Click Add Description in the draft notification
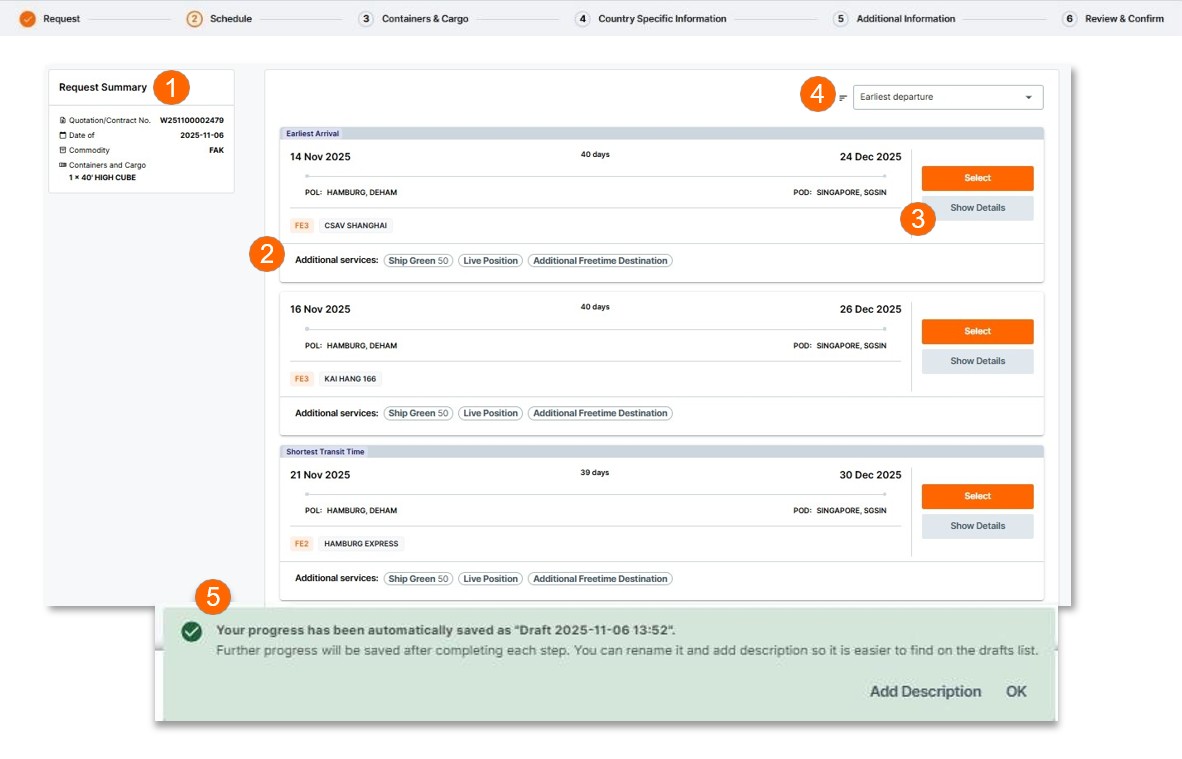The height and width of the screenshot is (759, 1182). [925, 692]
